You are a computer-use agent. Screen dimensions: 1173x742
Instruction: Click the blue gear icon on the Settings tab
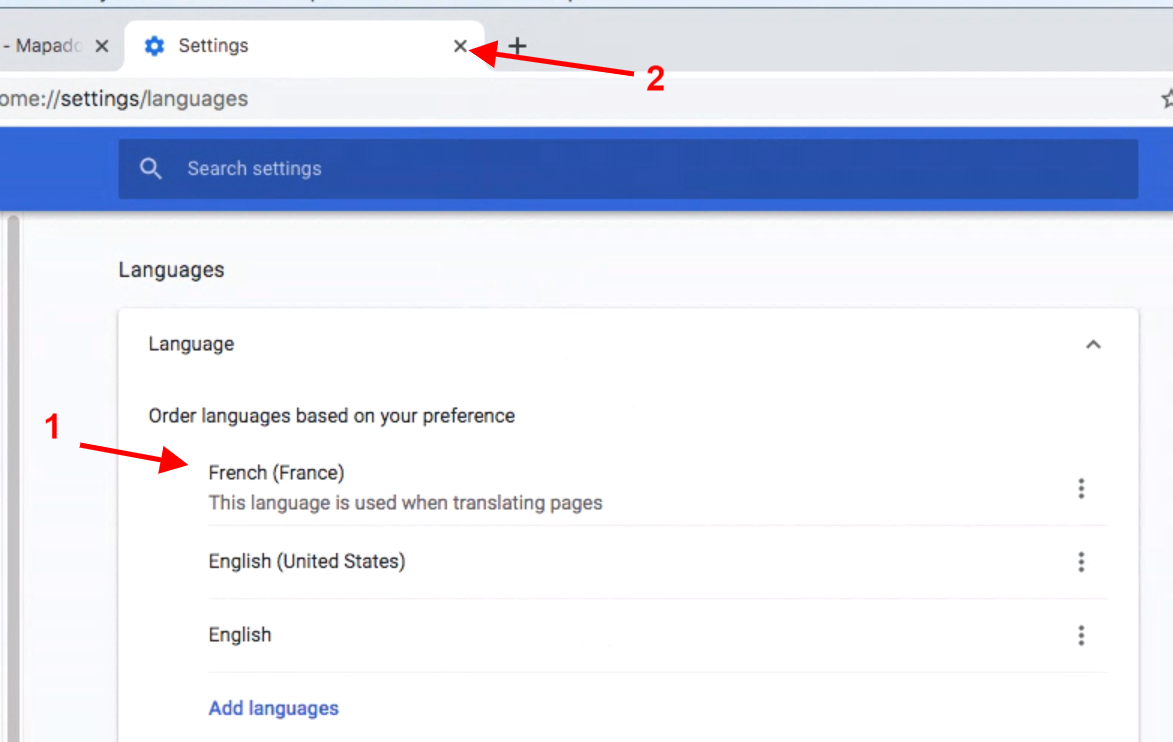[x=154, y=46]
